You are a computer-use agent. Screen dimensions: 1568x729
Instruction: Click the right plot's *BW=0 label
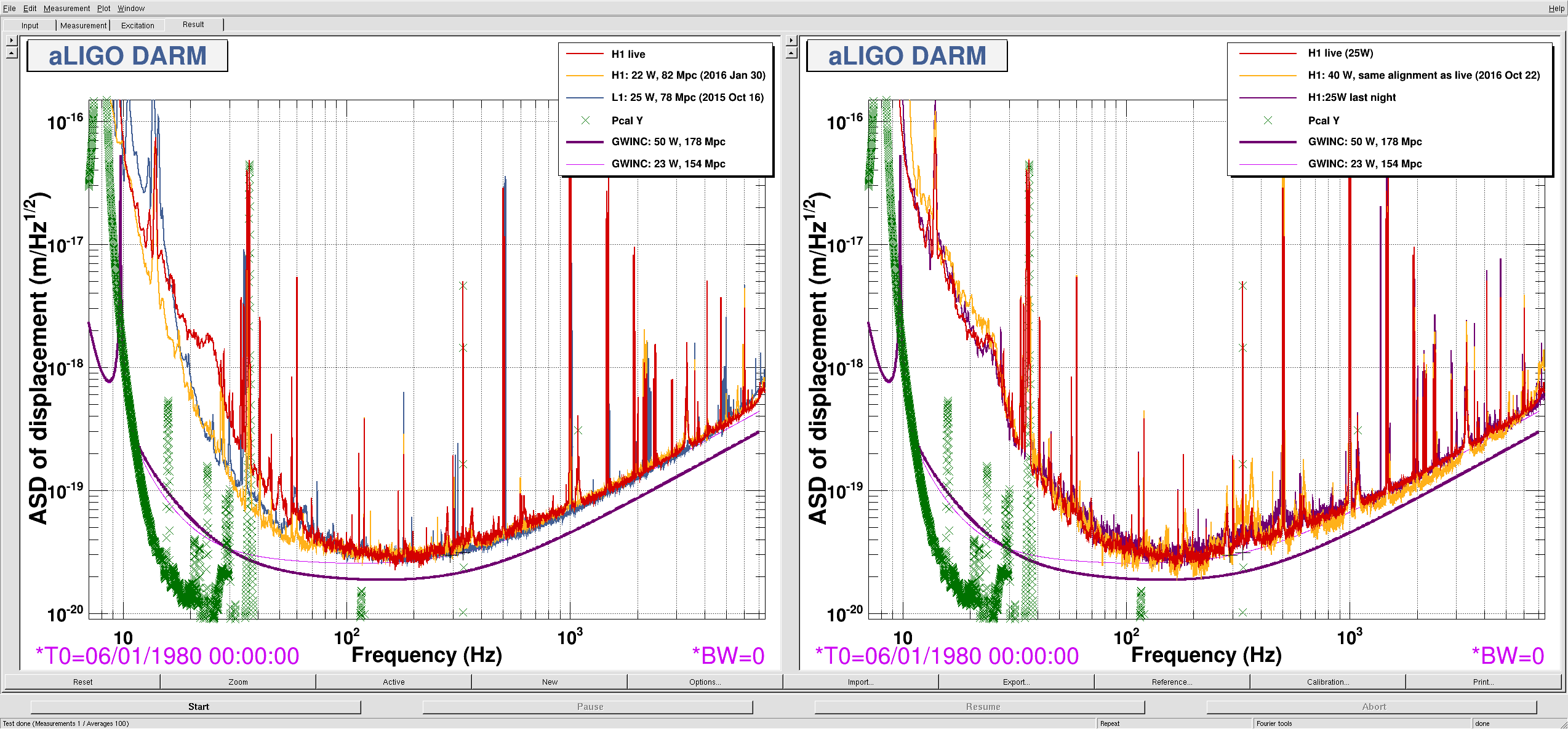coord(1508,656)
